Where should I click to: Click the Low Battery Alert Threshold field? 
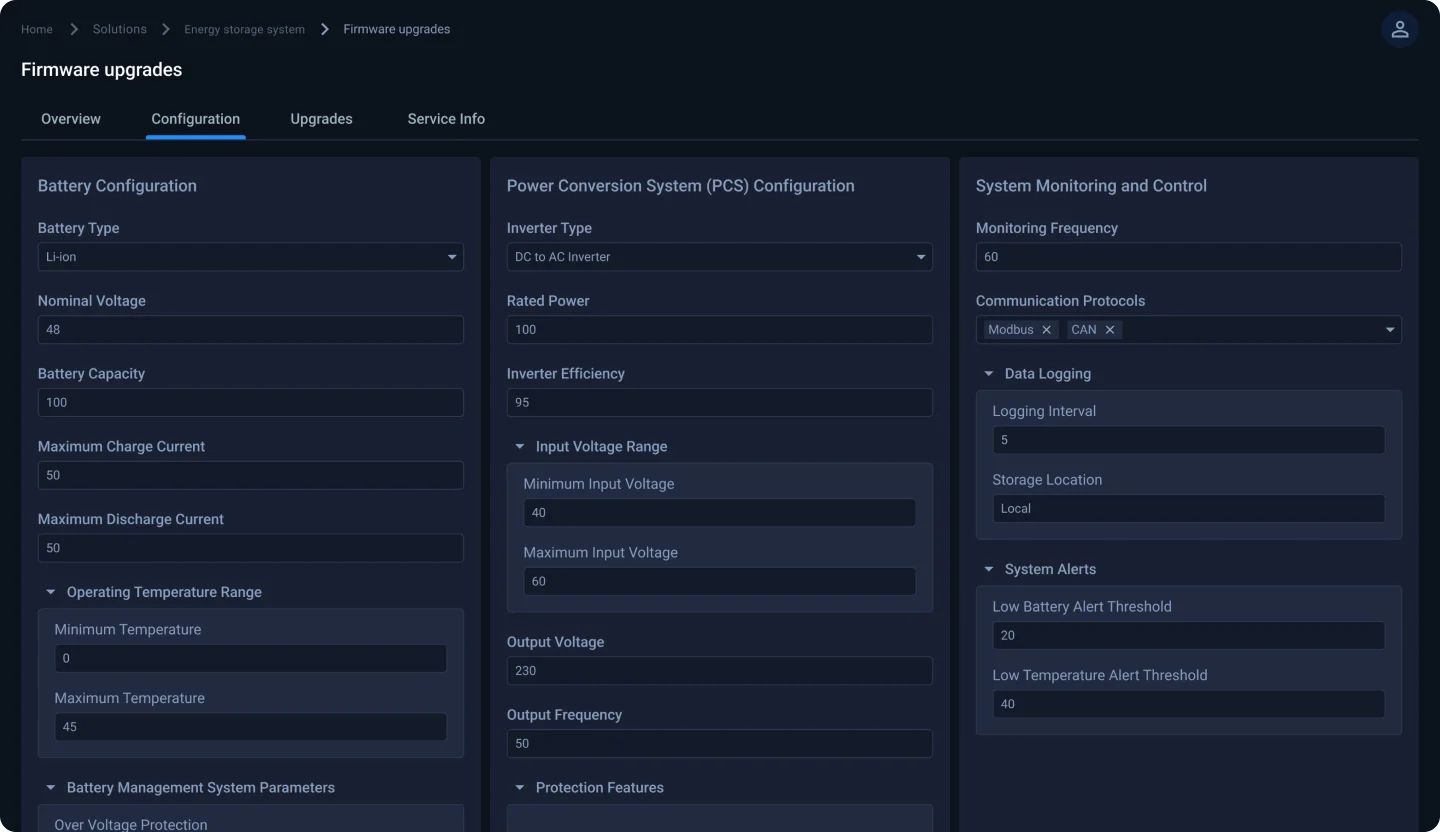[1188, 636]
